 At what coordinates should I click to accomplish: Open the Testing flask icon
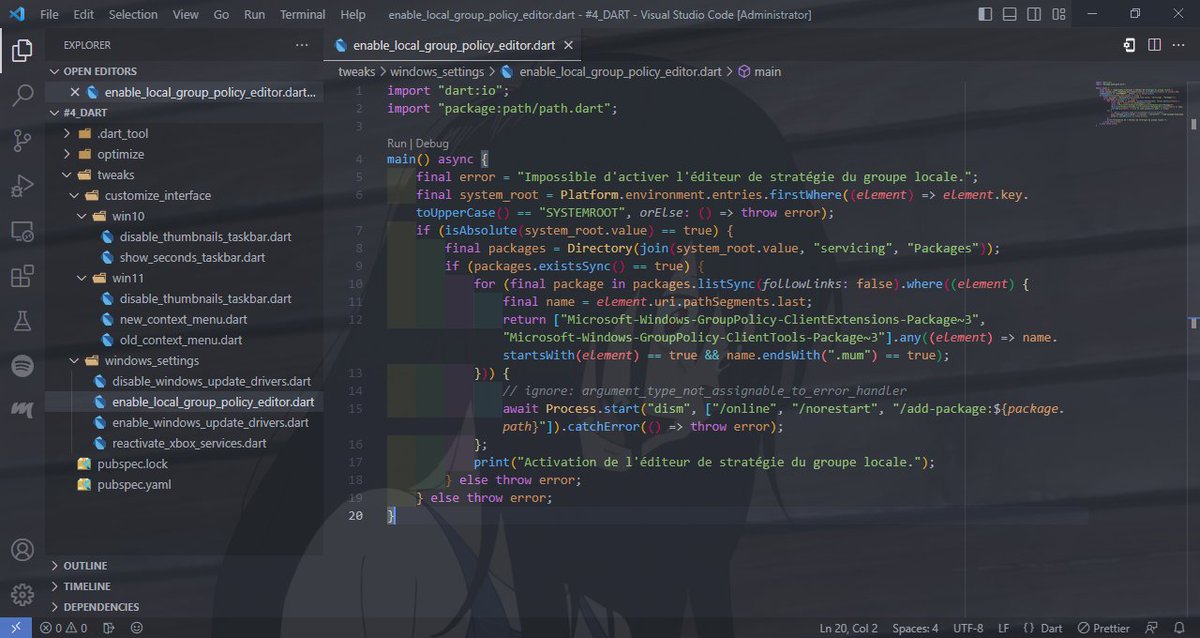coord(22,321)
